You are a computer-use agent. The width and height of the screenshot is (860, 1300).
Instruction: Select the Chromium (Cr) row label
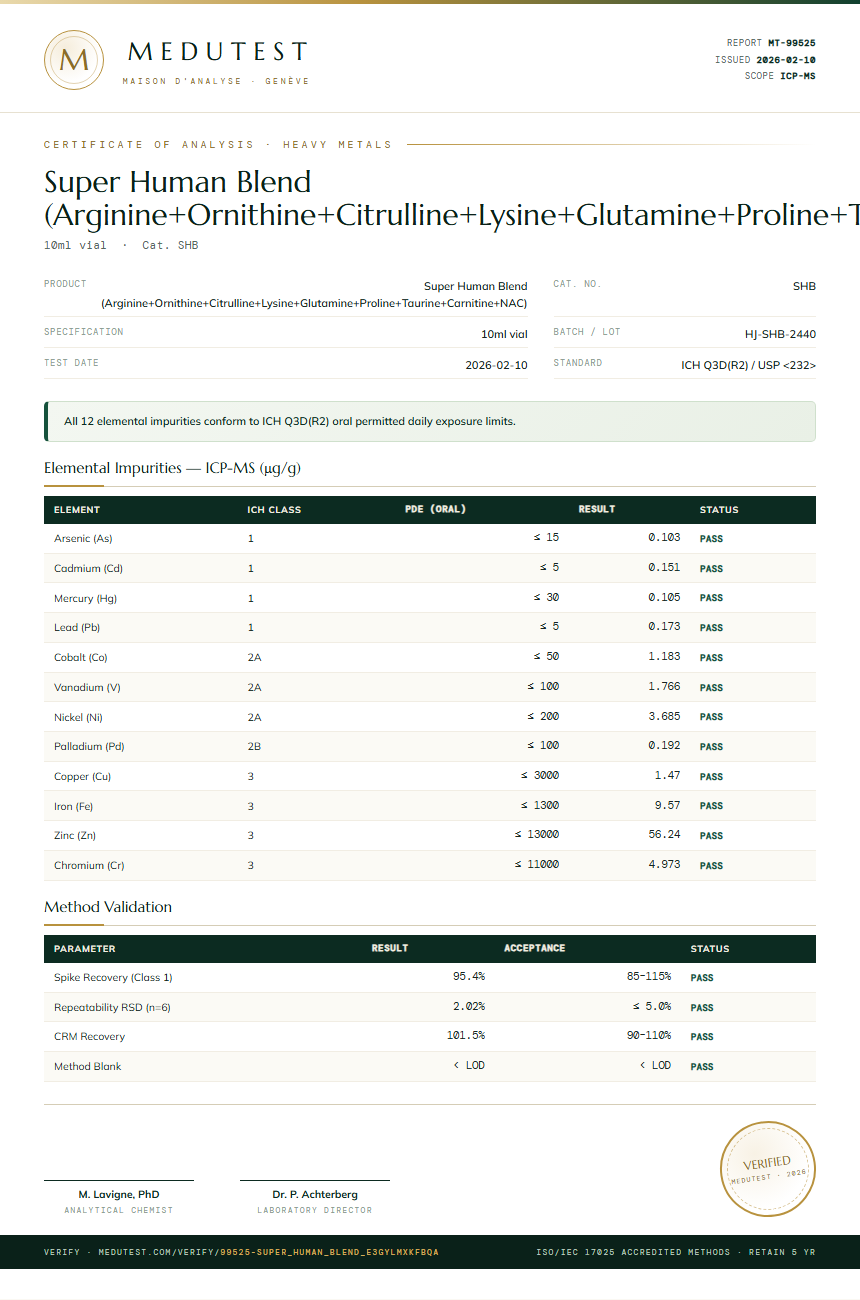[x=89, y=865]
